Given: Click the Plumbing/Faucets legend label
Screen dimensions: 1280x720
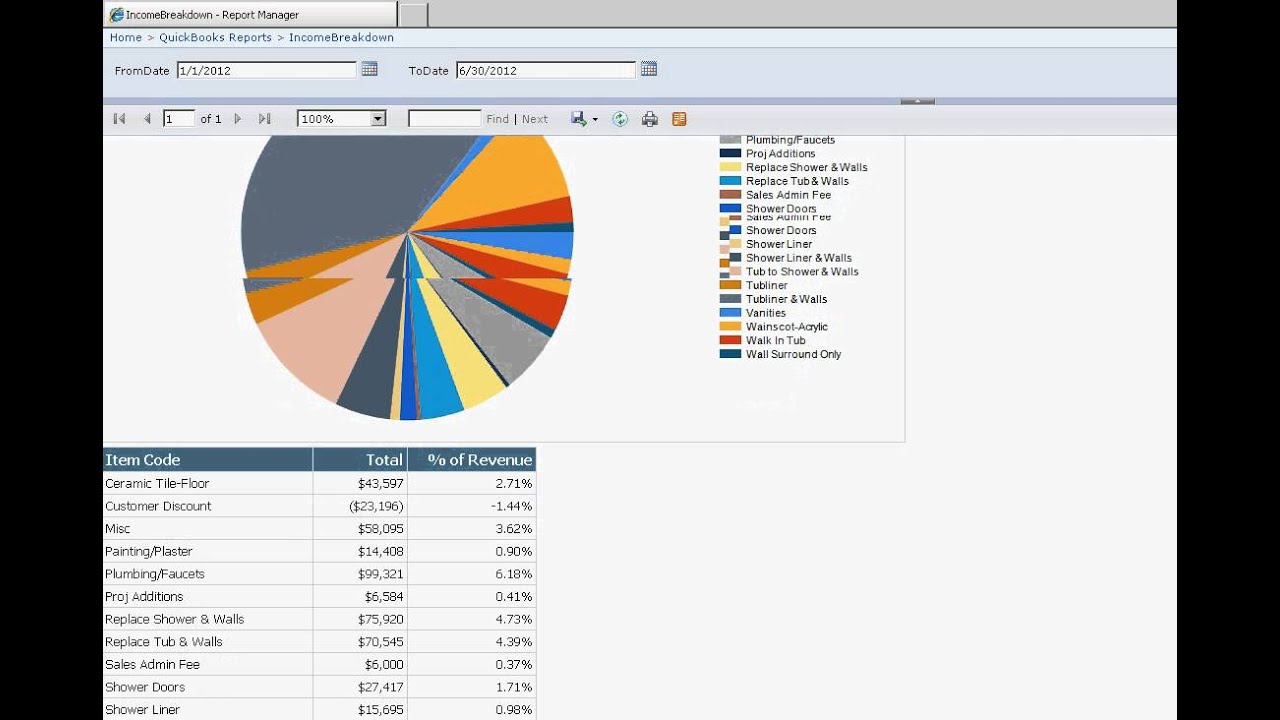Looking at the screenshot, I should [790, 140].
